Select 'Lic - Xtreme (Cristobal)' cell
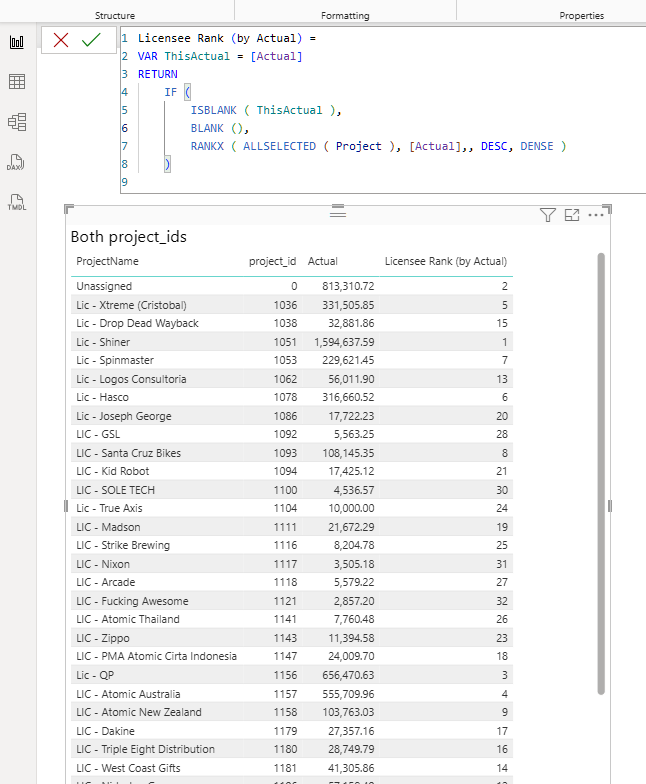646x784 pixels. coord(131,305)
